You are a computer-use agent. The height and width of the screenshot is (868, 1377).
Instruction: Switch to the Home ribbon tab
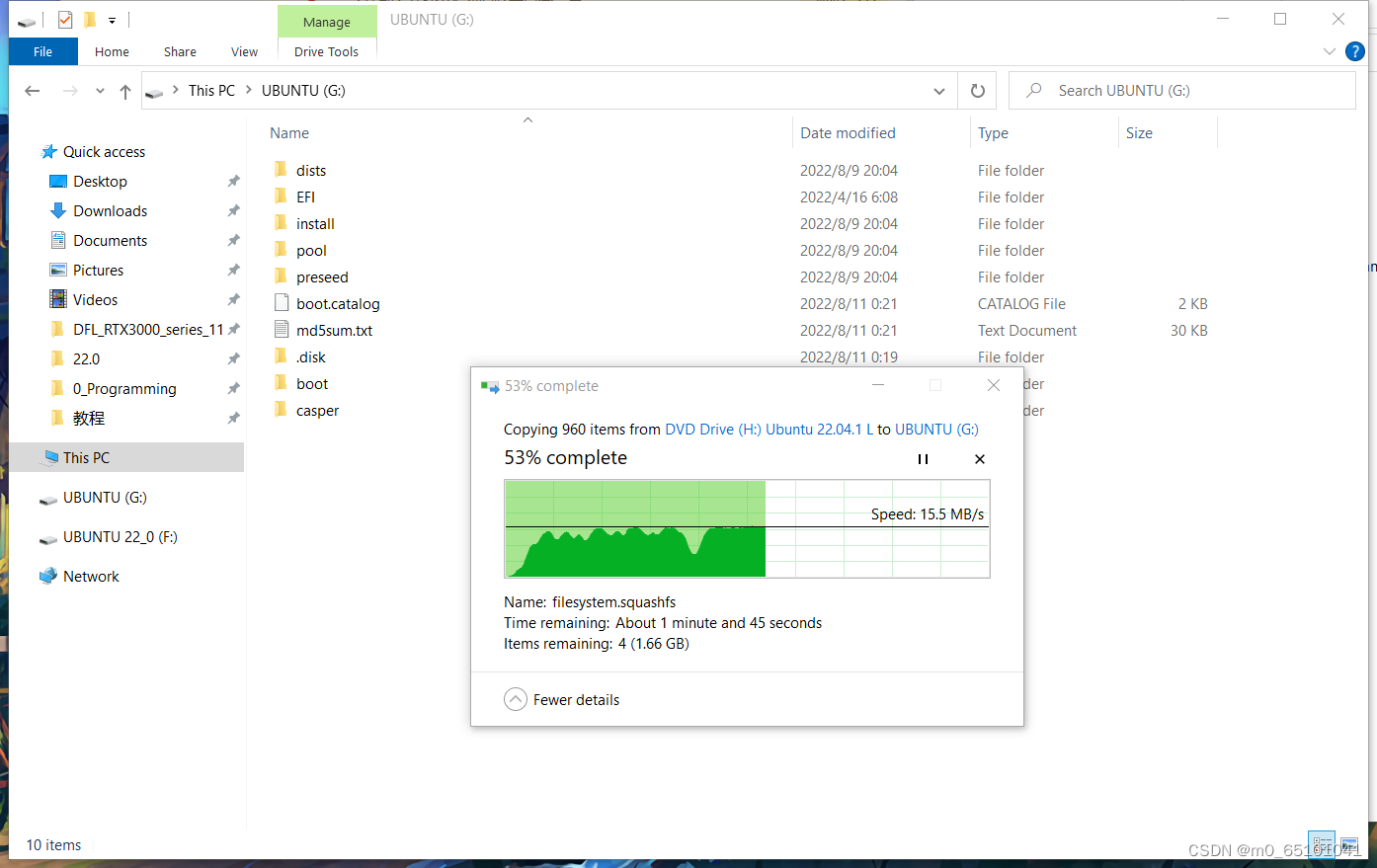[x=112, y=51]
